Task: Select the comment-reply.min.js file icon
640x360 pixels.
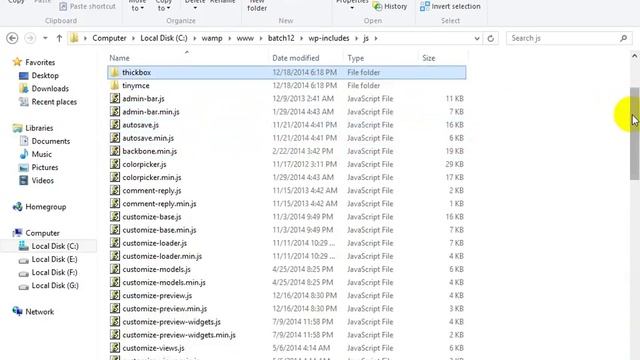Action: [x=115, y=203]
